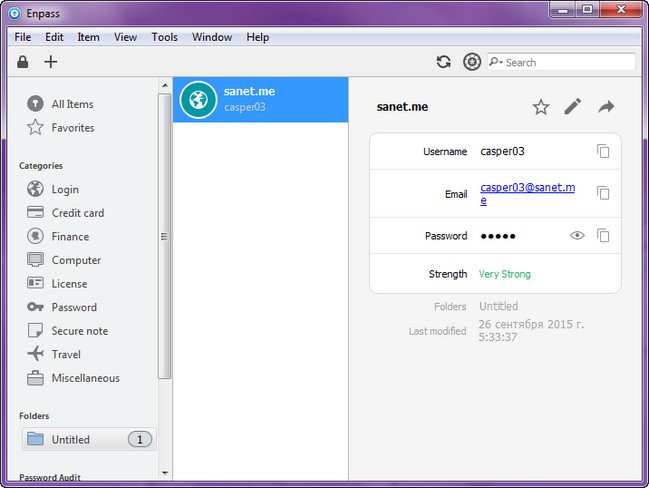Select the Miscellaneous category

click(x=73, y=378)
